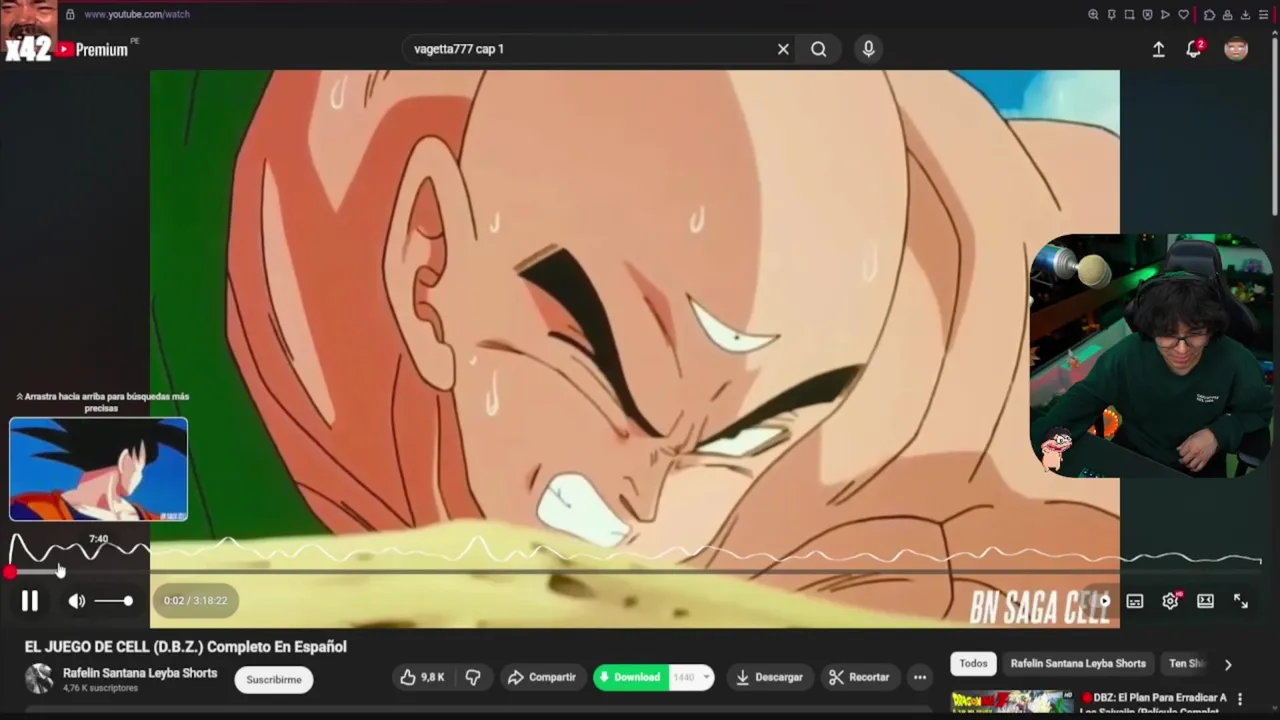Click the Compartir share button
This screenshot has height=720, width=1280.
click(542, 677)
